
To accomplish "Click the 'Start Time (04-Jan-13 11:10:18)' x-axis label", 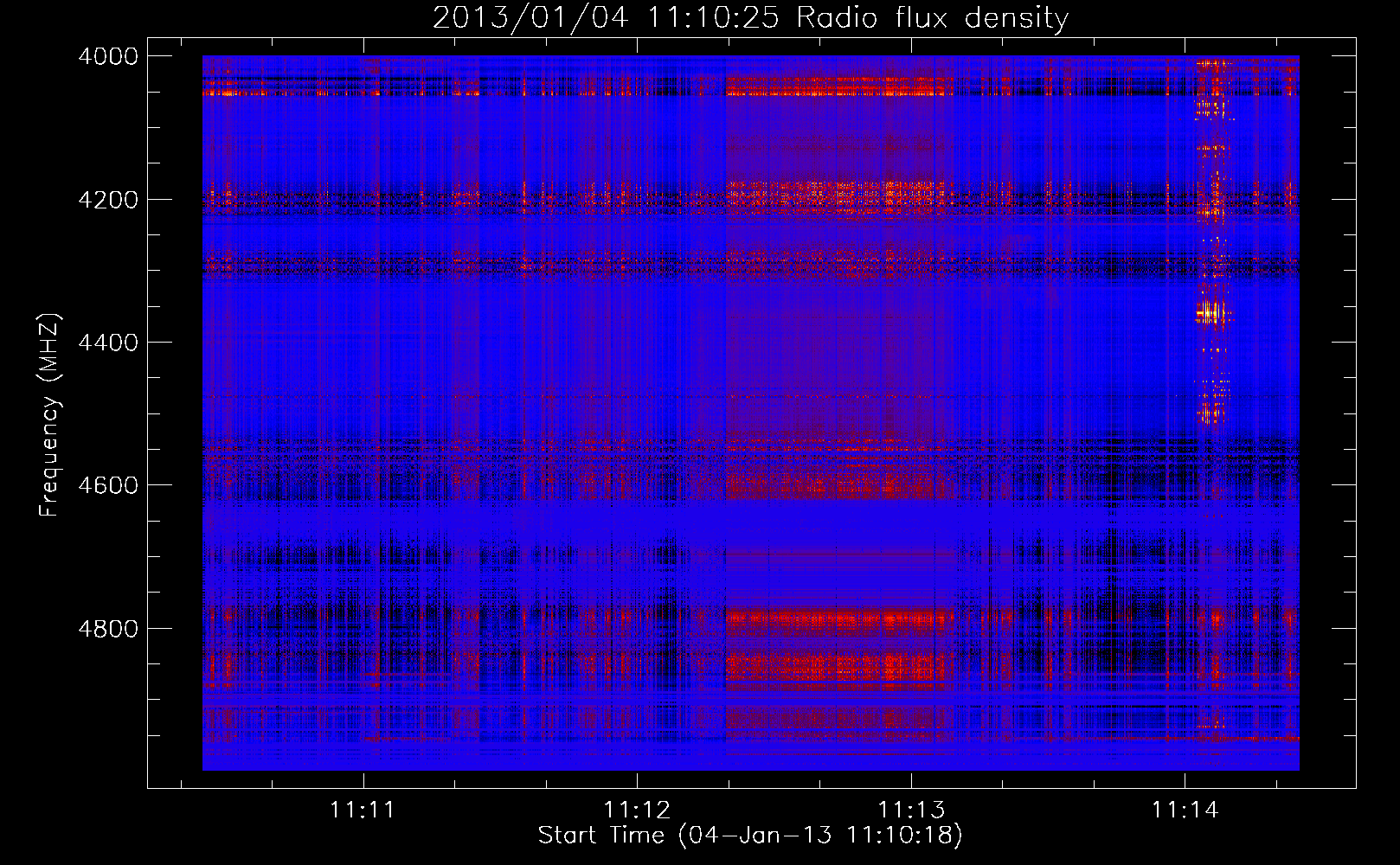I will tap(750, 836).
